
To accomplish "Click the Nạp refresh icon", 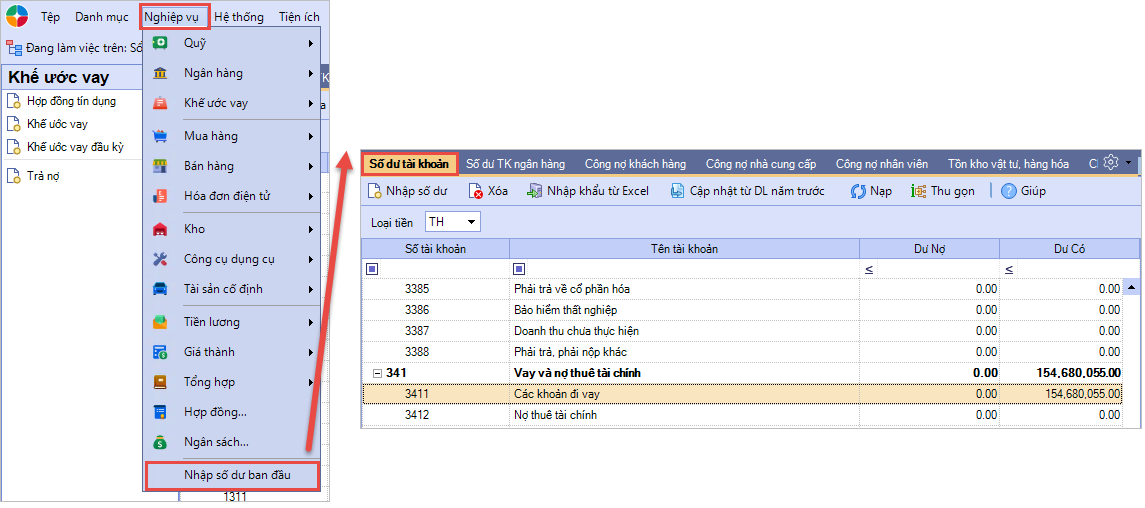I will click(x=858, y=191).
